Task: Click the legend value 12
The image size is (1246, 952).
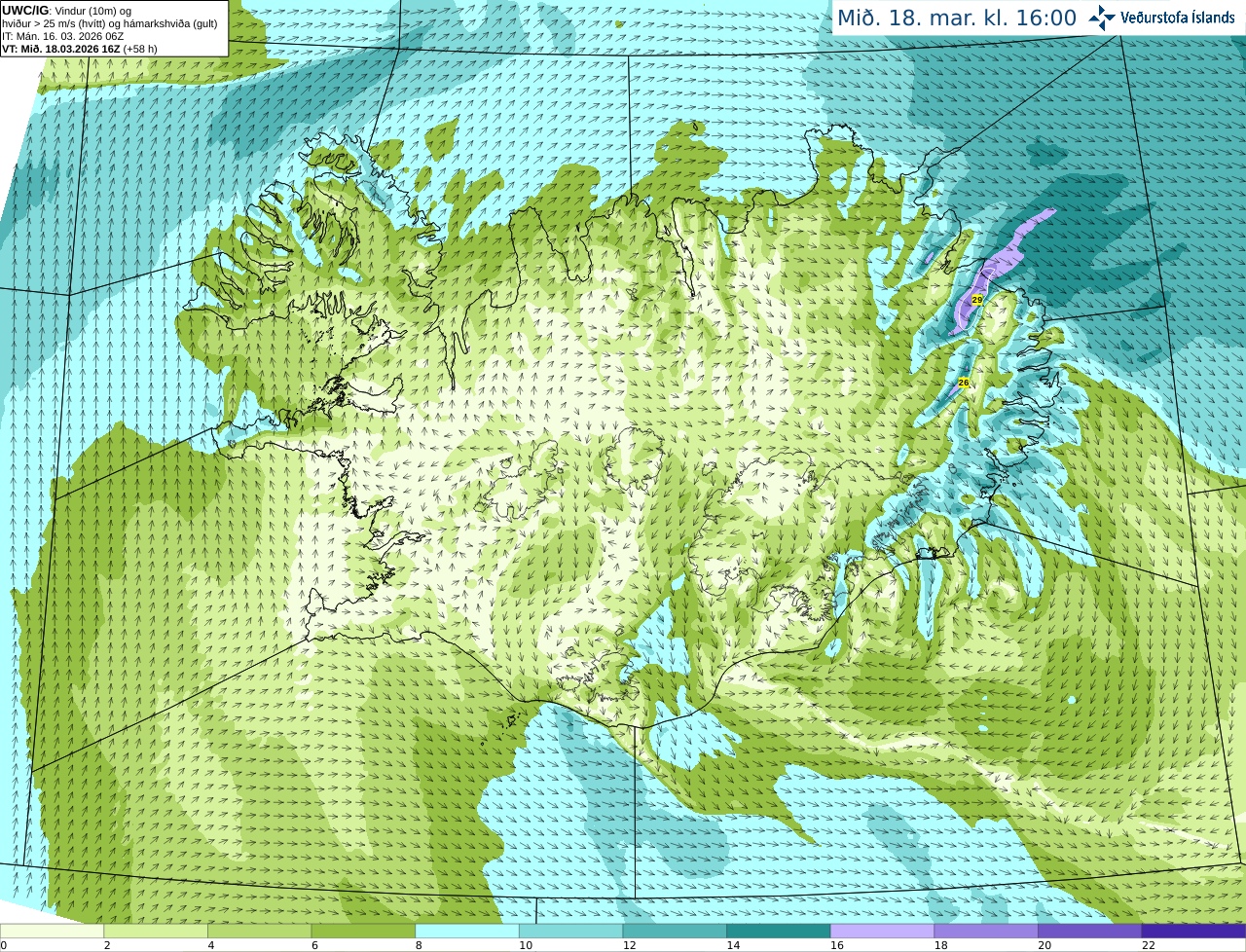Action: tap(629, 945)
